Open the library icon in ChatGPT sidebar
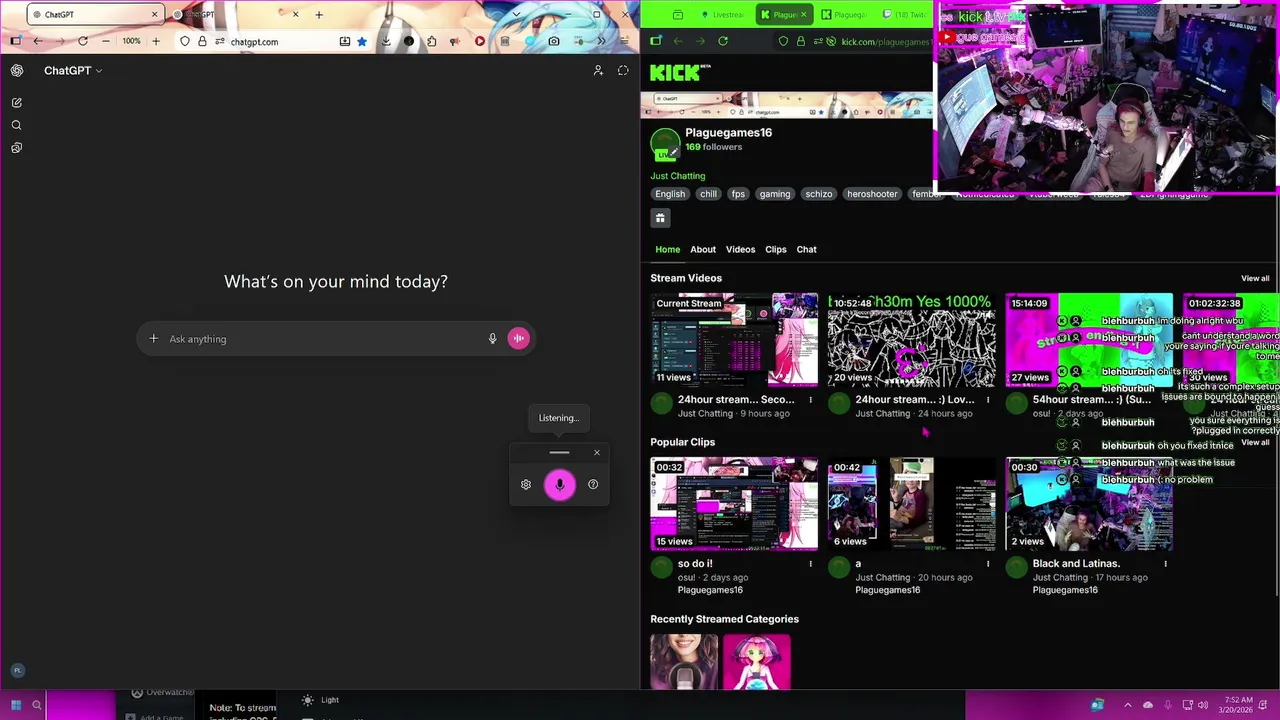Screen dimensions: 1280x720 click(17, 148)
